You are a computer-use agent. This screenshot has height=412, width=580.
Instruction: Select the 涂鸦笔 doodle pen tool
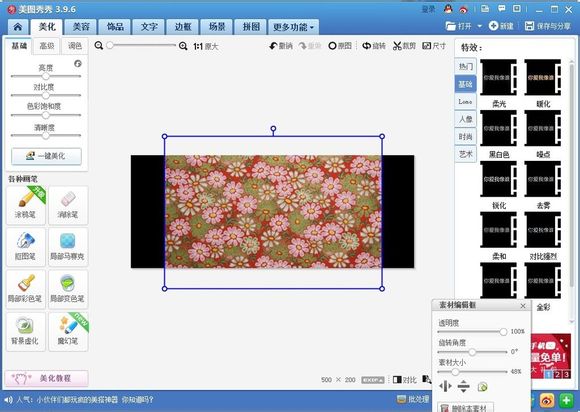click(26, 205)
